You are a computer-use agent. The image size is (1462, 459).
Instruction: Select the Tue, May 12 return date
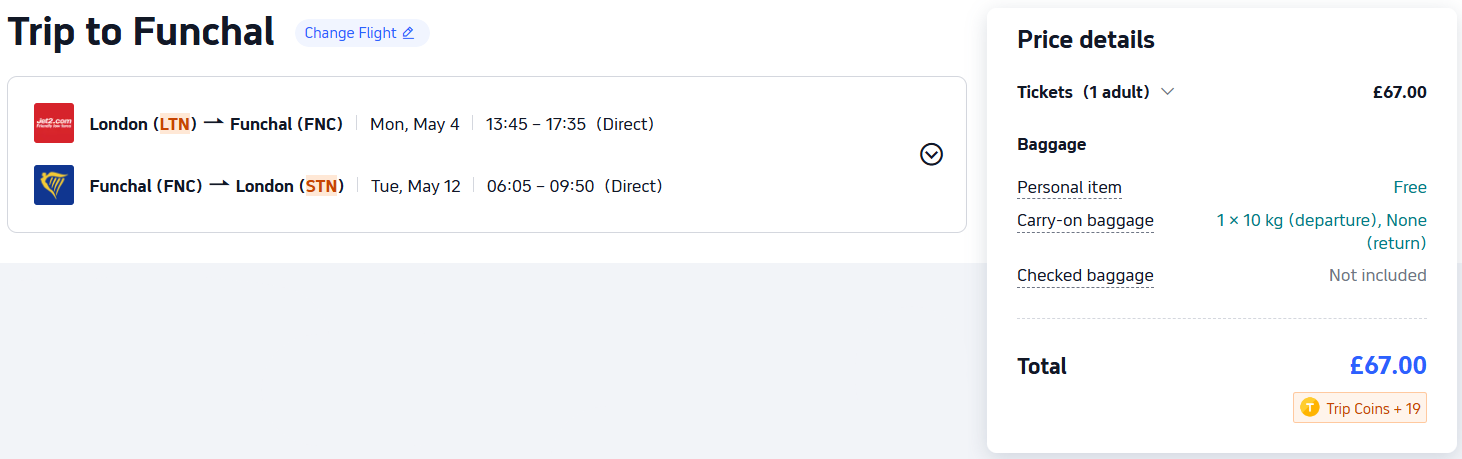(x=416, y=186)
